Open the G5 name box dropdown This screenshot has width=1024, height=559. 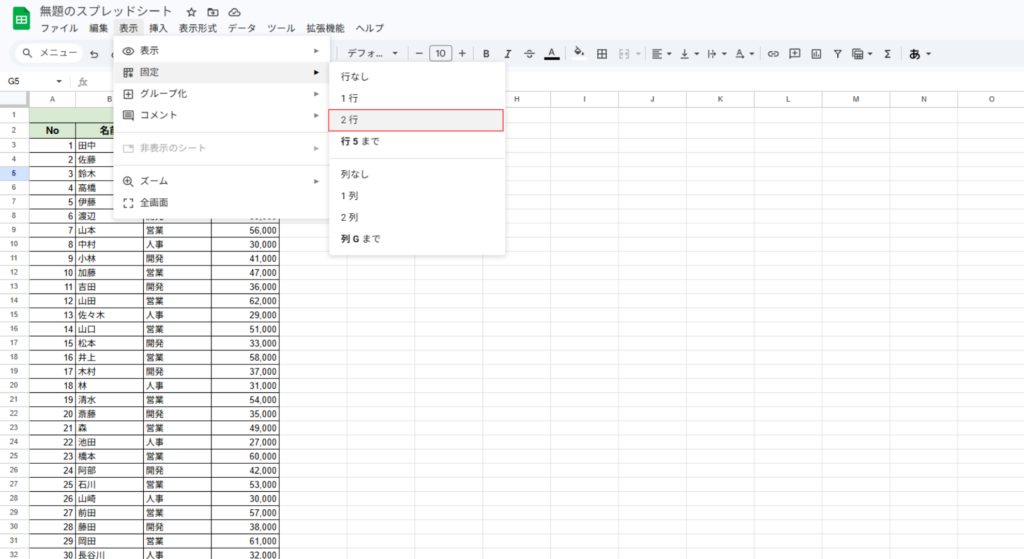59,82
